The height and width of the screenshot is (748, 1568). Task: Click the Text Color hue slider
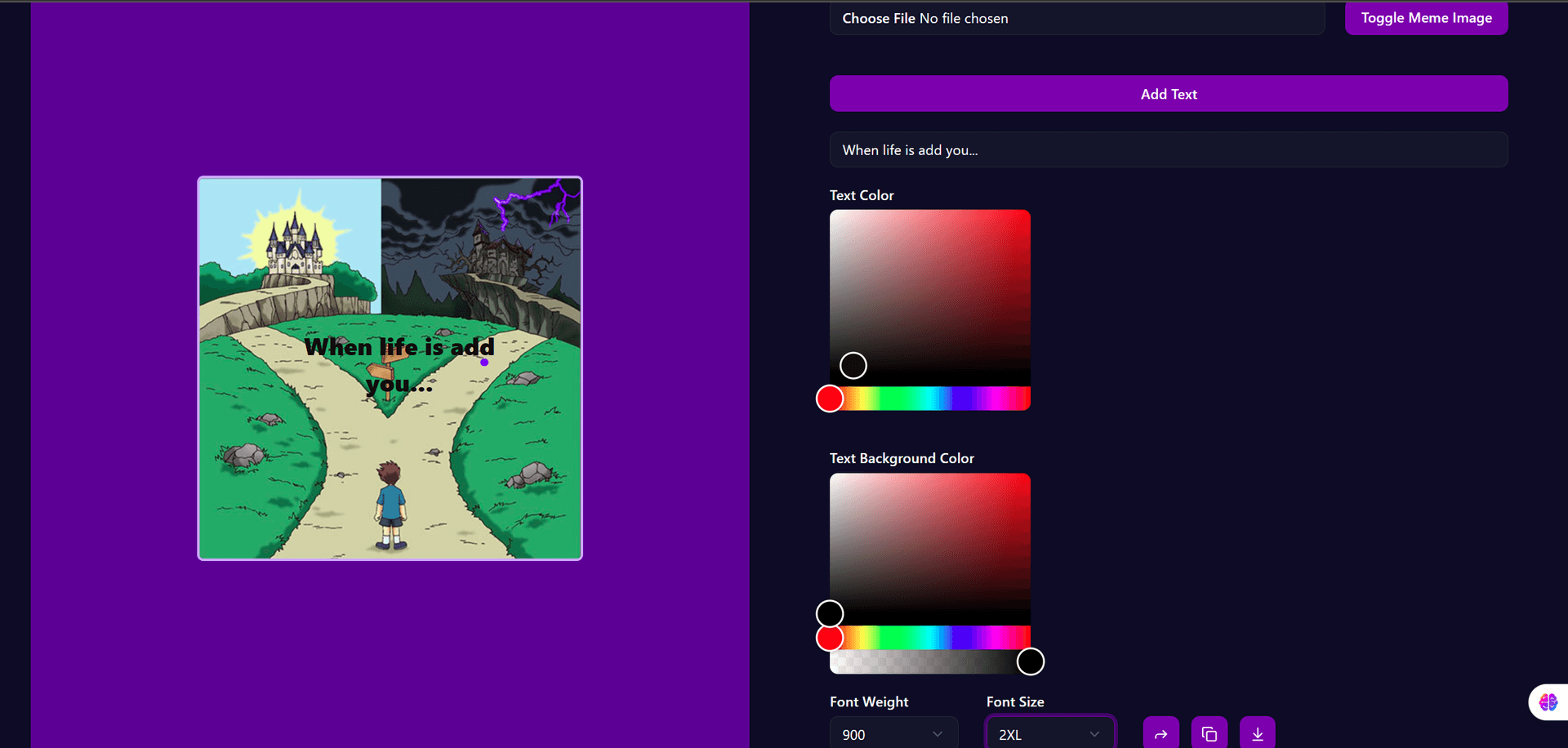click(930, 398)
